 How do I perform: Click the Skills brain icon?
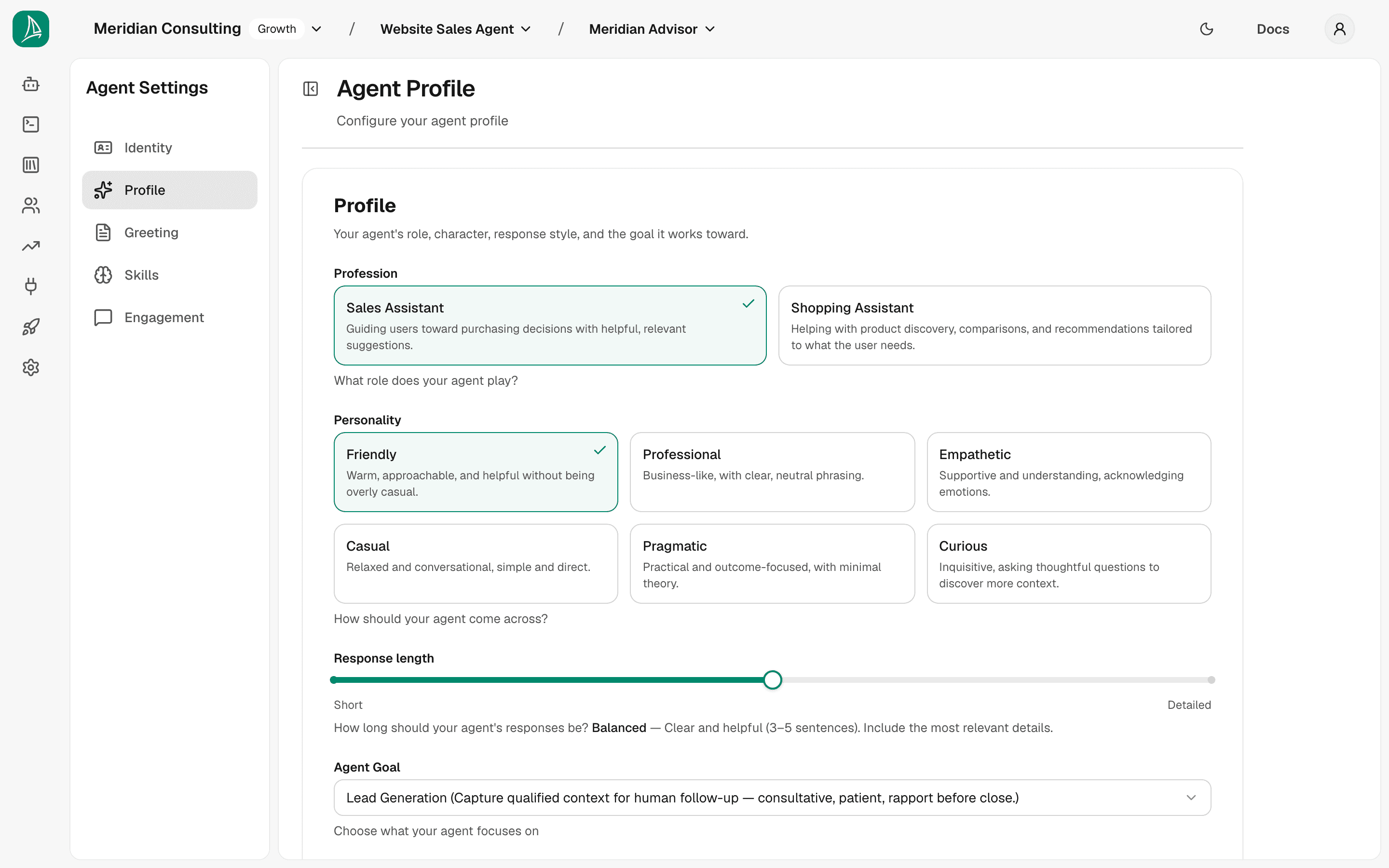pyautogui.click(x=103, y=275)
